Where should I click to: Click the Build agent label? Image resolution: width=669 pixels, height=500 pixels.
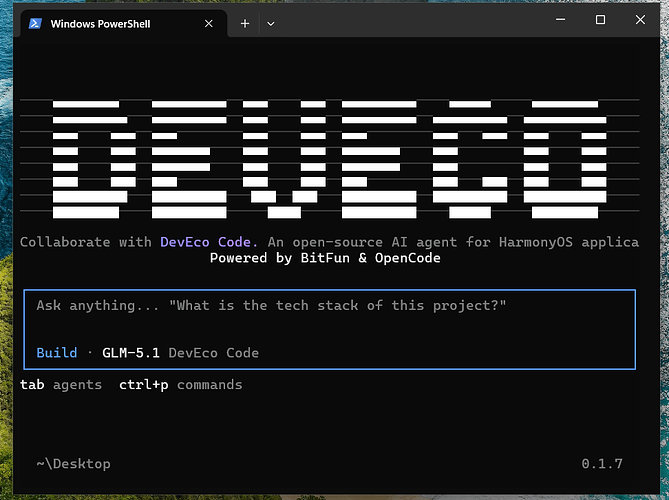[57, 353]
